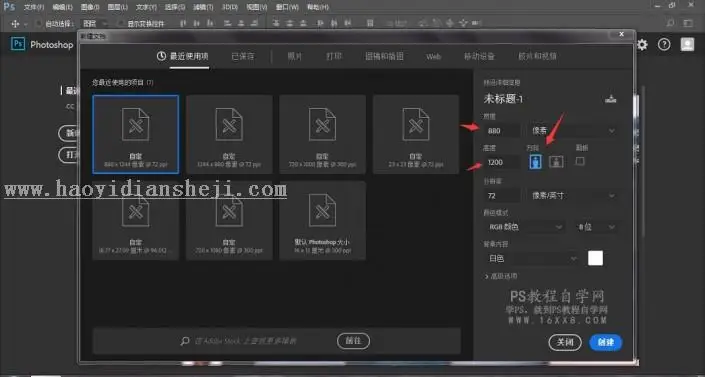The image size is (705, 377).
Task: Open the 滤镜(T) menu
Action: (203, 7)
